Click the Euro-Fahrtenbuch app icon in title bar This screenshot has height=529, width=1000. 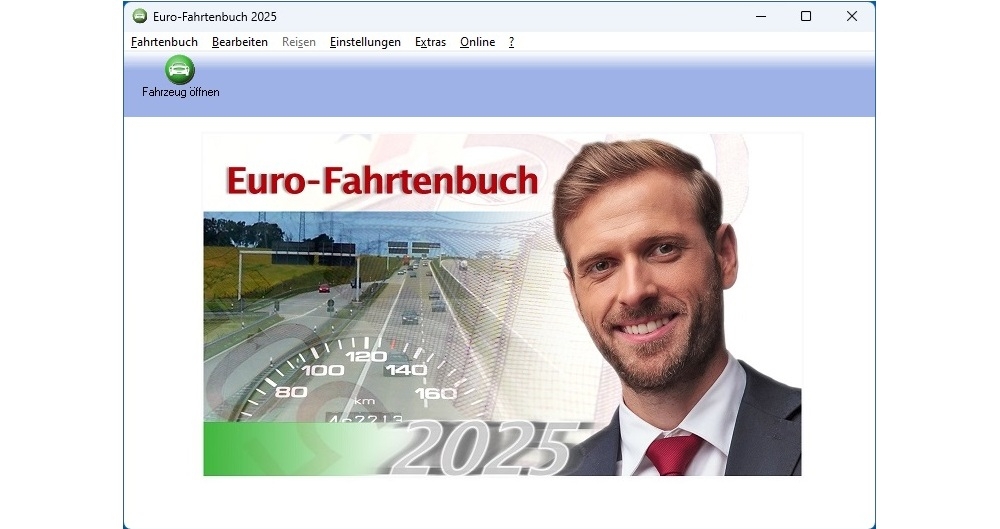pos(140,16)
